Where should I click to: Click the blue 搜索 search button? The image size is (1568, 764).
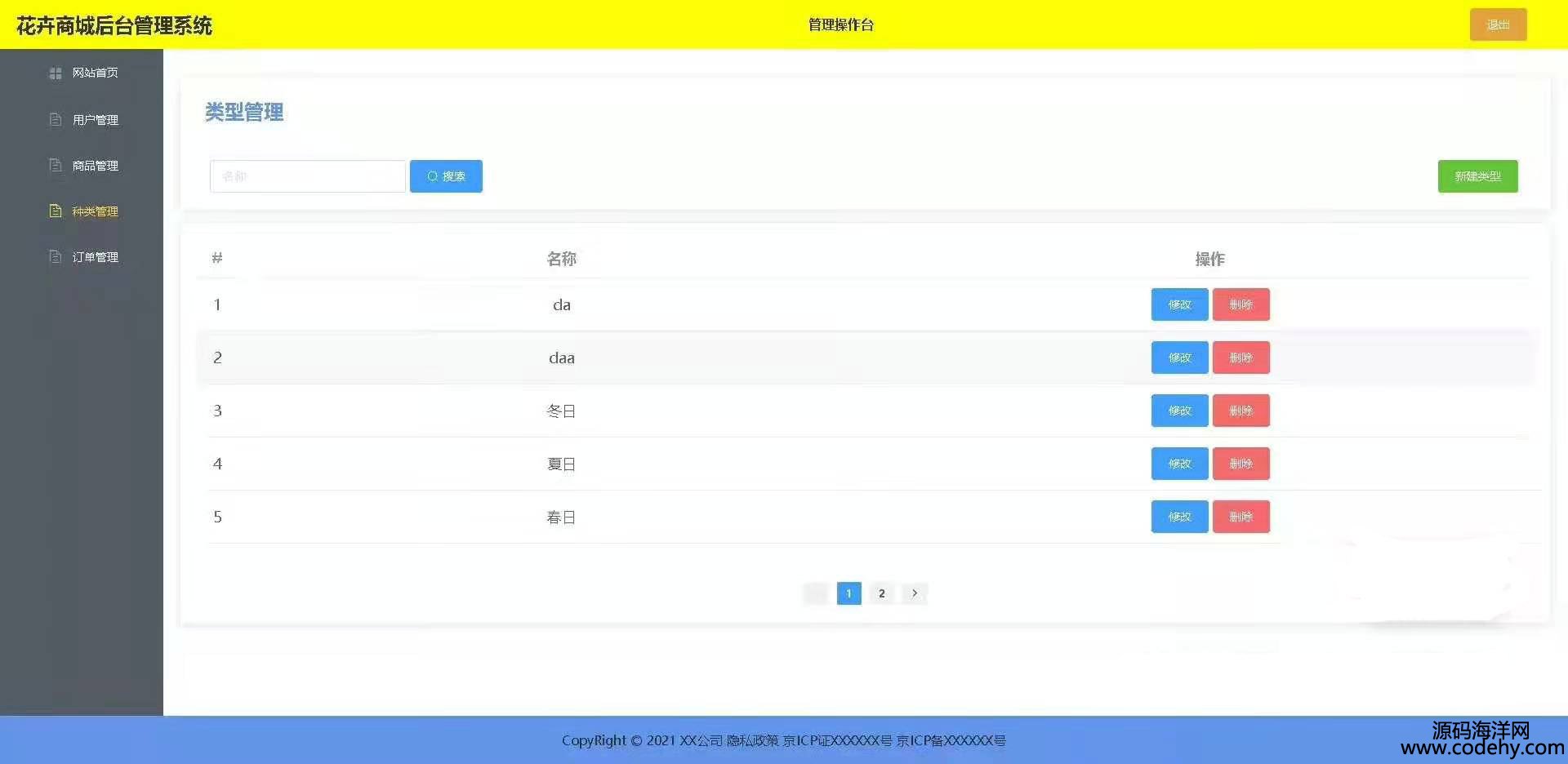[446, 176]
